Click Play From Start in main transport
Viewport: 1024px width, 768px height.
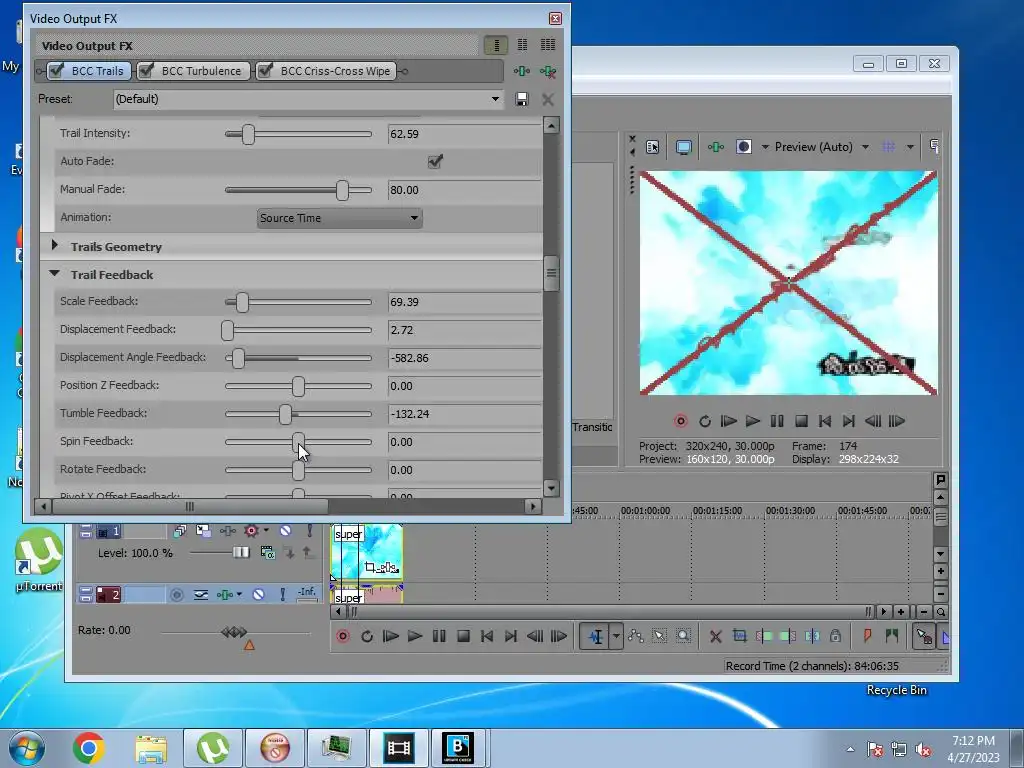click(391, 636)
